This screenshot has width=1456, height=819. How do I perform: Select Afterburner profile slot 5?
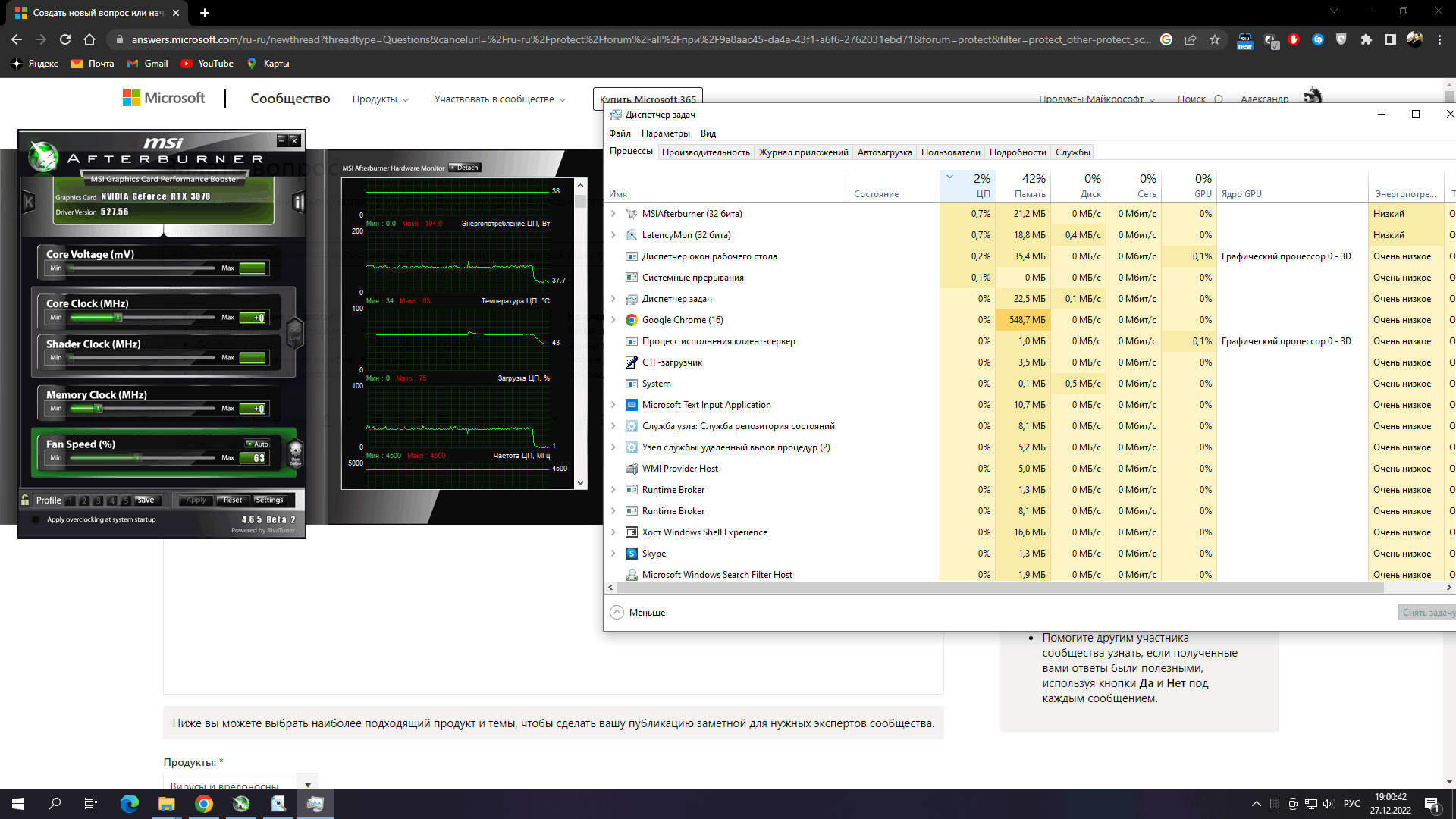(x=125, y=500)
